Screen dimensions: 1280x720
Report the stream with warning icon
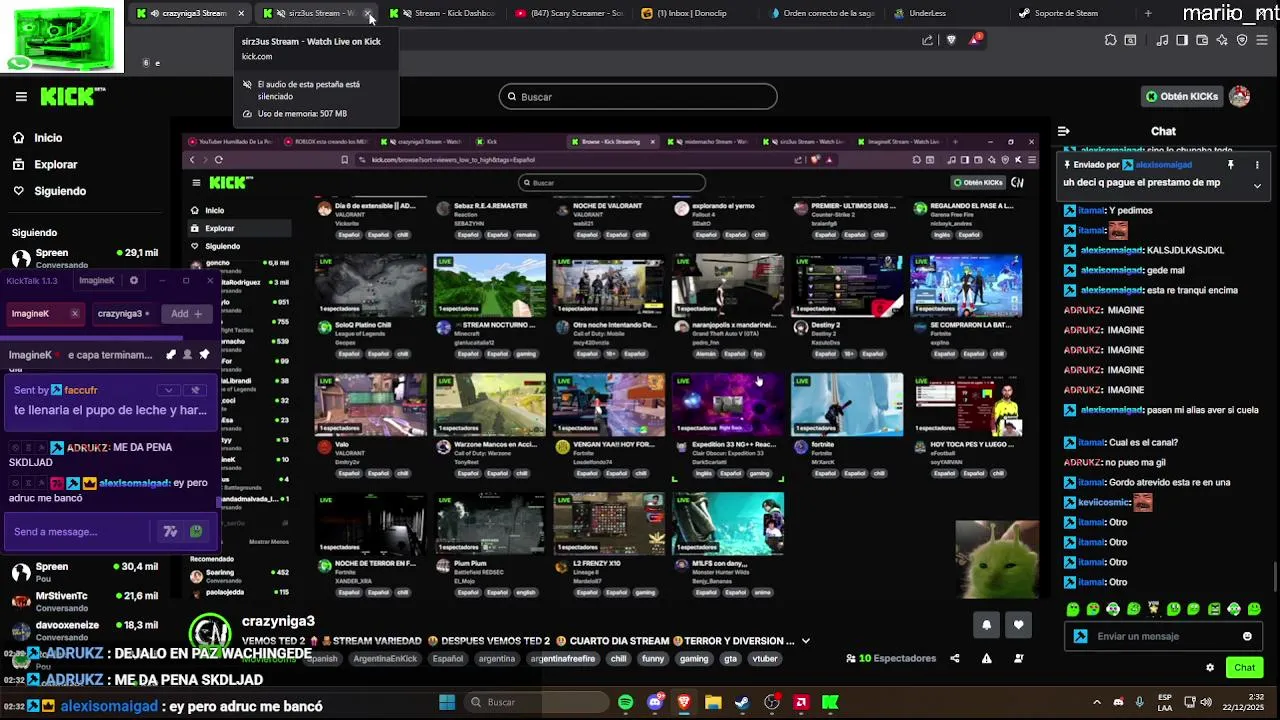987,658
